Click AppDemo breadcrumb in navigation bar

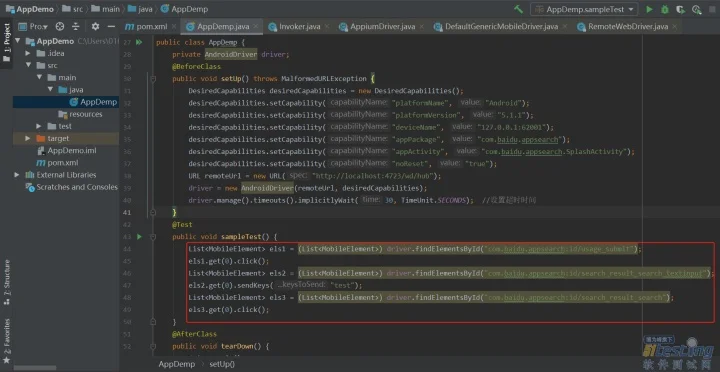(29, 9)
